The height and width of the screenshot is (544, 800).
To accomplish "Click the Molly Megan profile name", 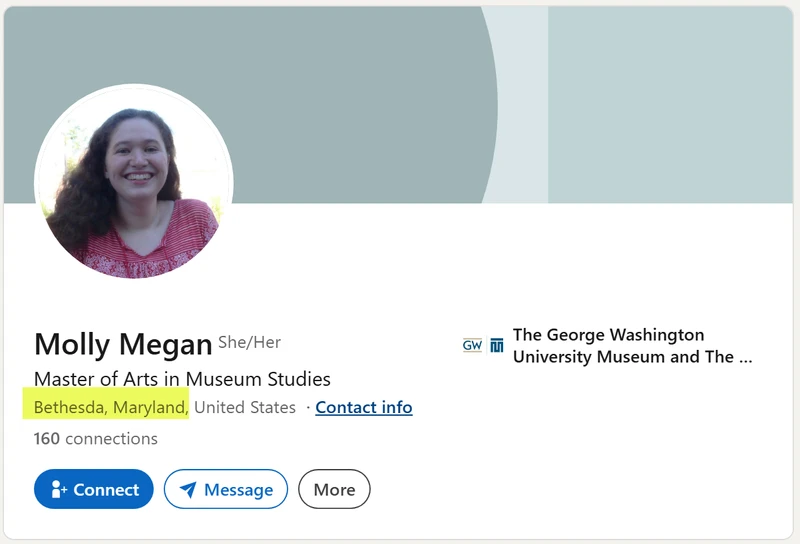I will [x=123, y=344].
